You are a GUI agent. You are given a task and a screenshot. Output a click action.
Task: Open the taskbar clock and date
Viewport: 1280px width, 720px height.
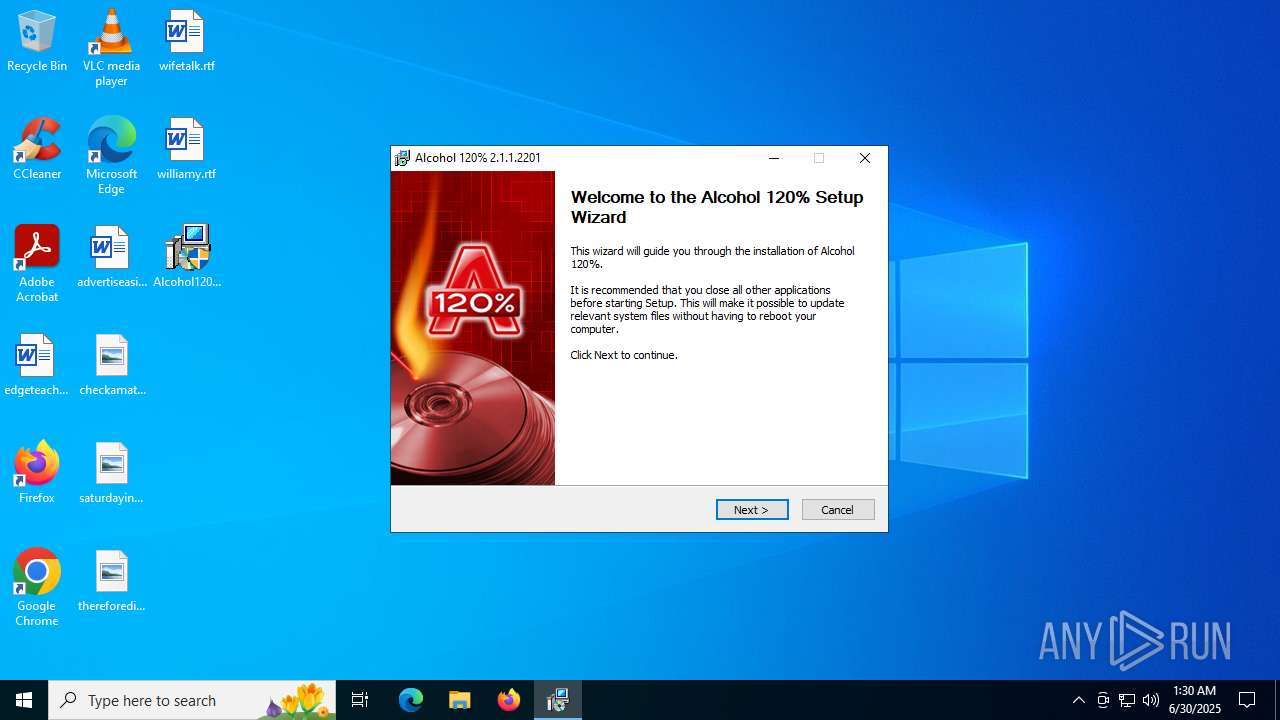tap(1196, 700)
